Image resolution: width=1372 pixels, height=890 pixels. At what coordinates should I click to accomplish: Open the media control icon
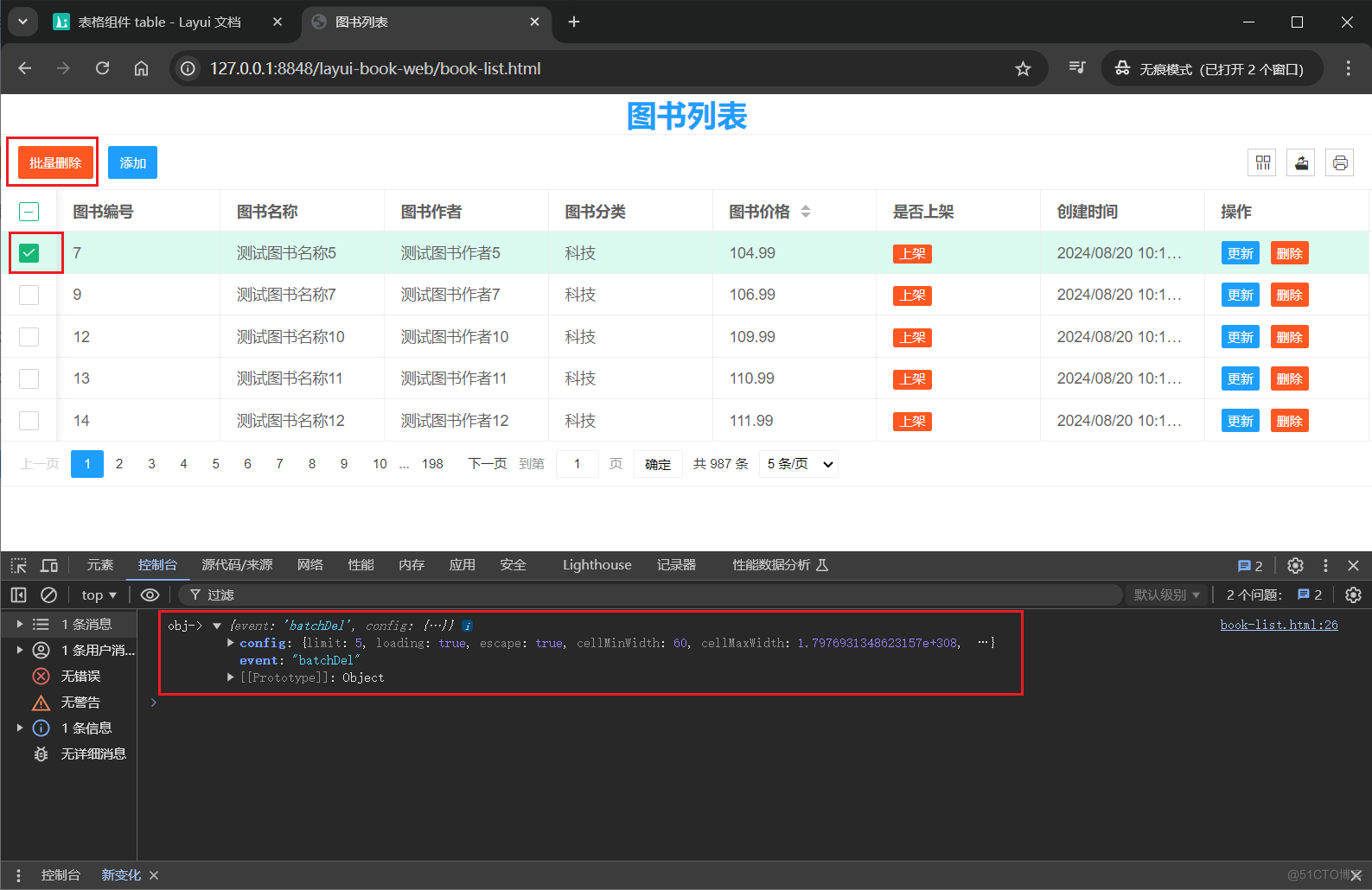point(1076,67)
